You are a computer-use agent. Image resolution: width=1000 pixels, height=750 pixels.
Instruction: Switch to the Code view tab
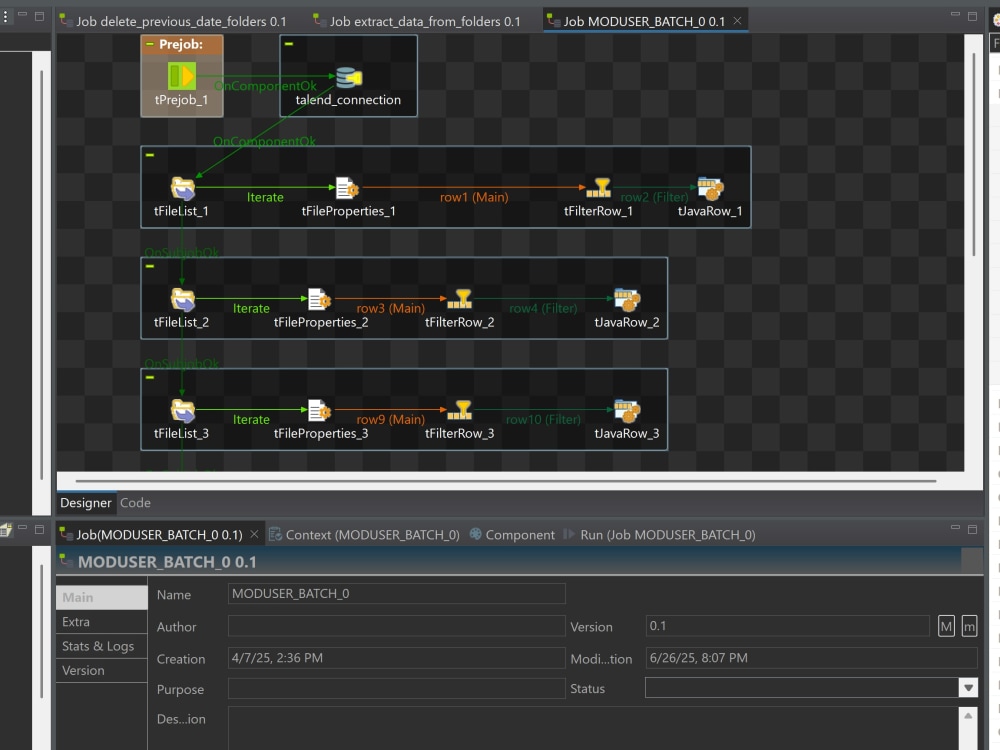[x=135, y=503]
